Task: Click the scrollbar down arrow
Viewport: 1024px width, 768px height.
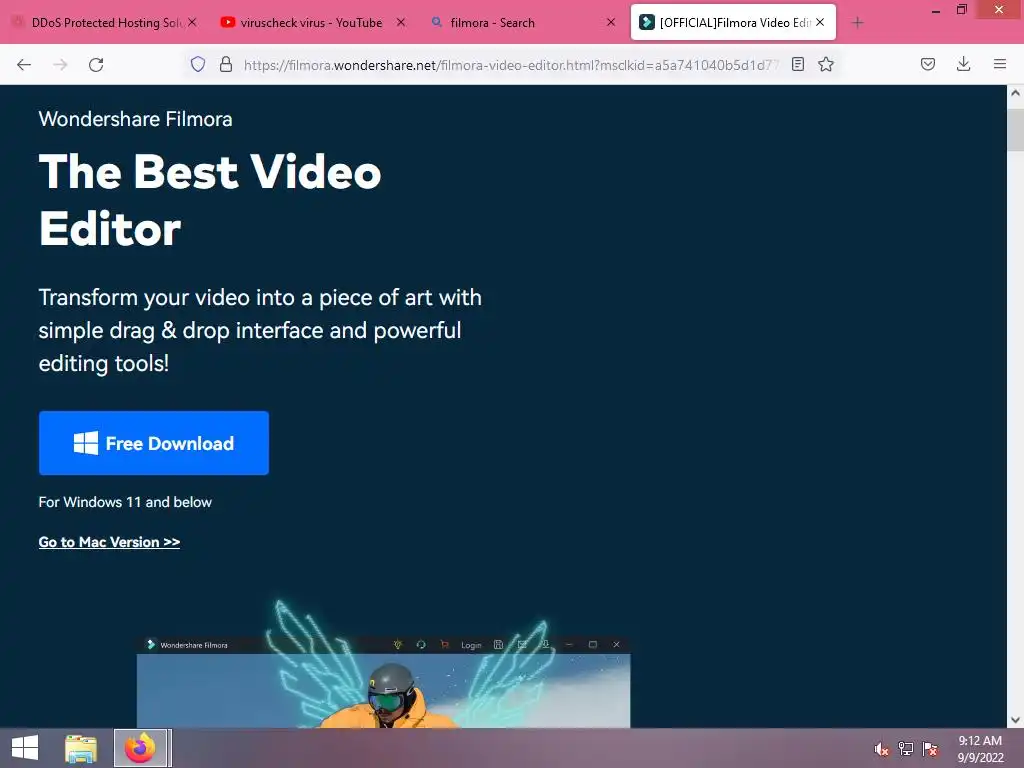Action: click(x=1015, y=720)
